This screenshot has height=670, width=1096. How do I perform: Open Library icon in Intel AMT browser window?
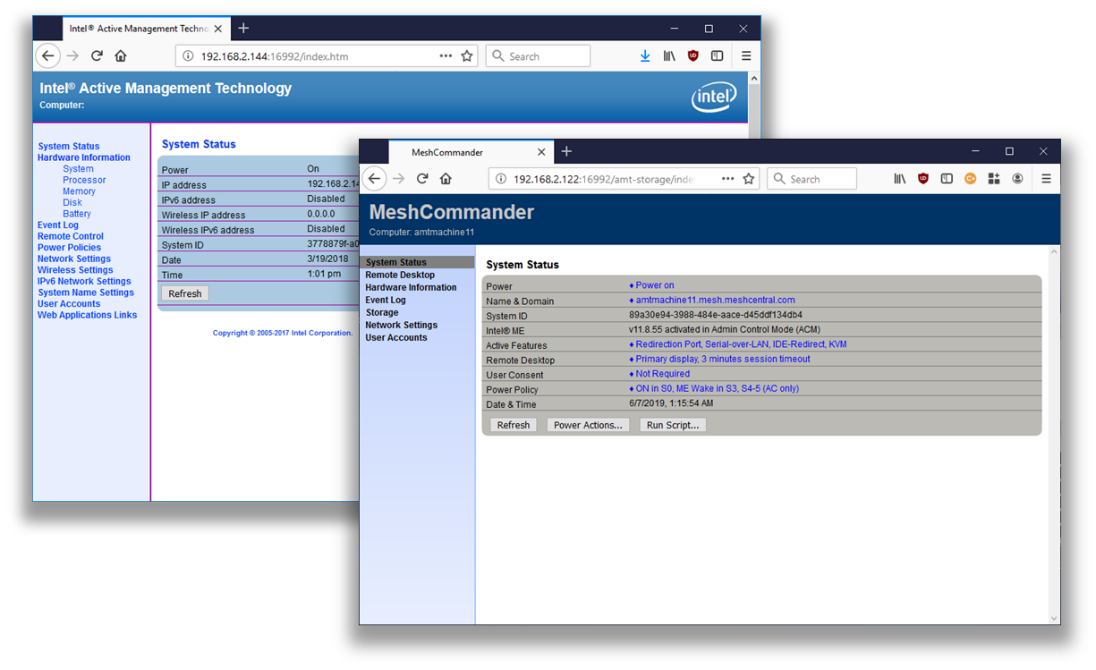pos(669,56)
